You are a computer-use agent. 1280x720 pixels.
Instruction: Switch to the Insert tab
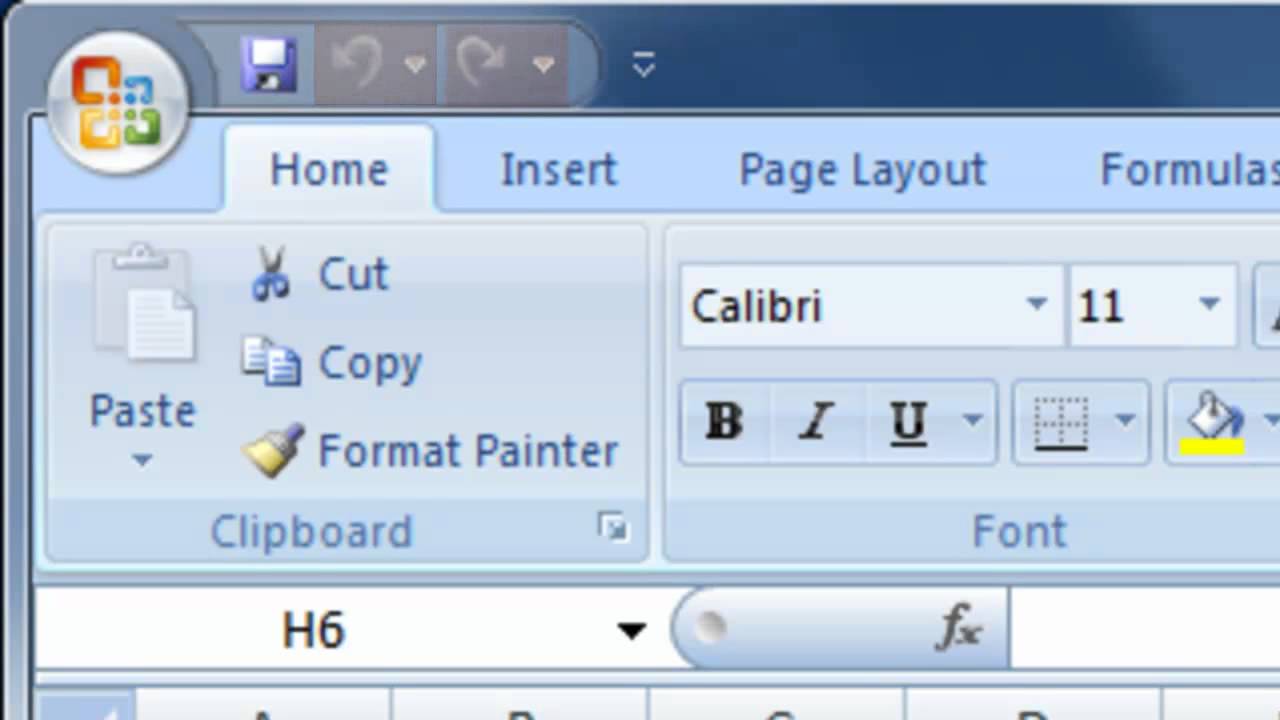pyautogui.click(x=558, y=170)
